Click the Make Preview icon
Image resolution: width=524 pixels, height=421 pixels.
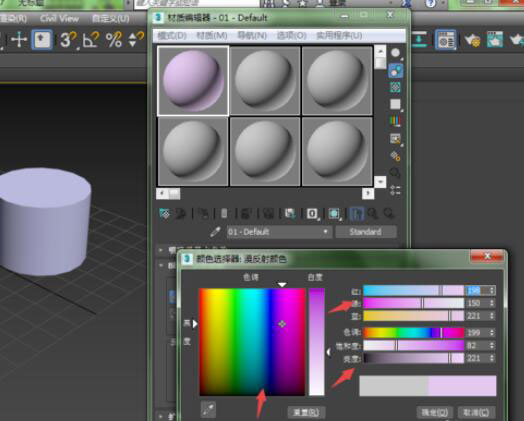click(396, 139)
